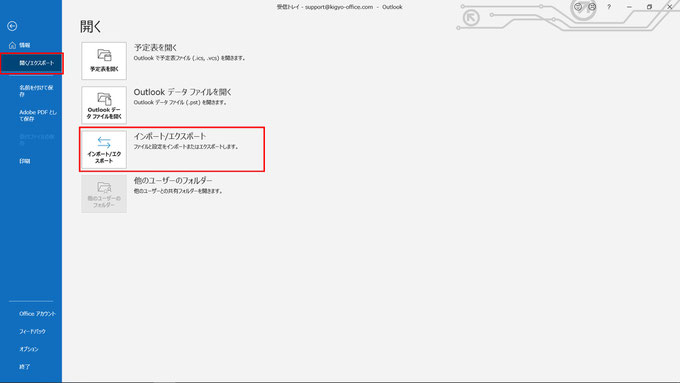Select 開く/エクスポート in the sidebar

tap(31, 63)
